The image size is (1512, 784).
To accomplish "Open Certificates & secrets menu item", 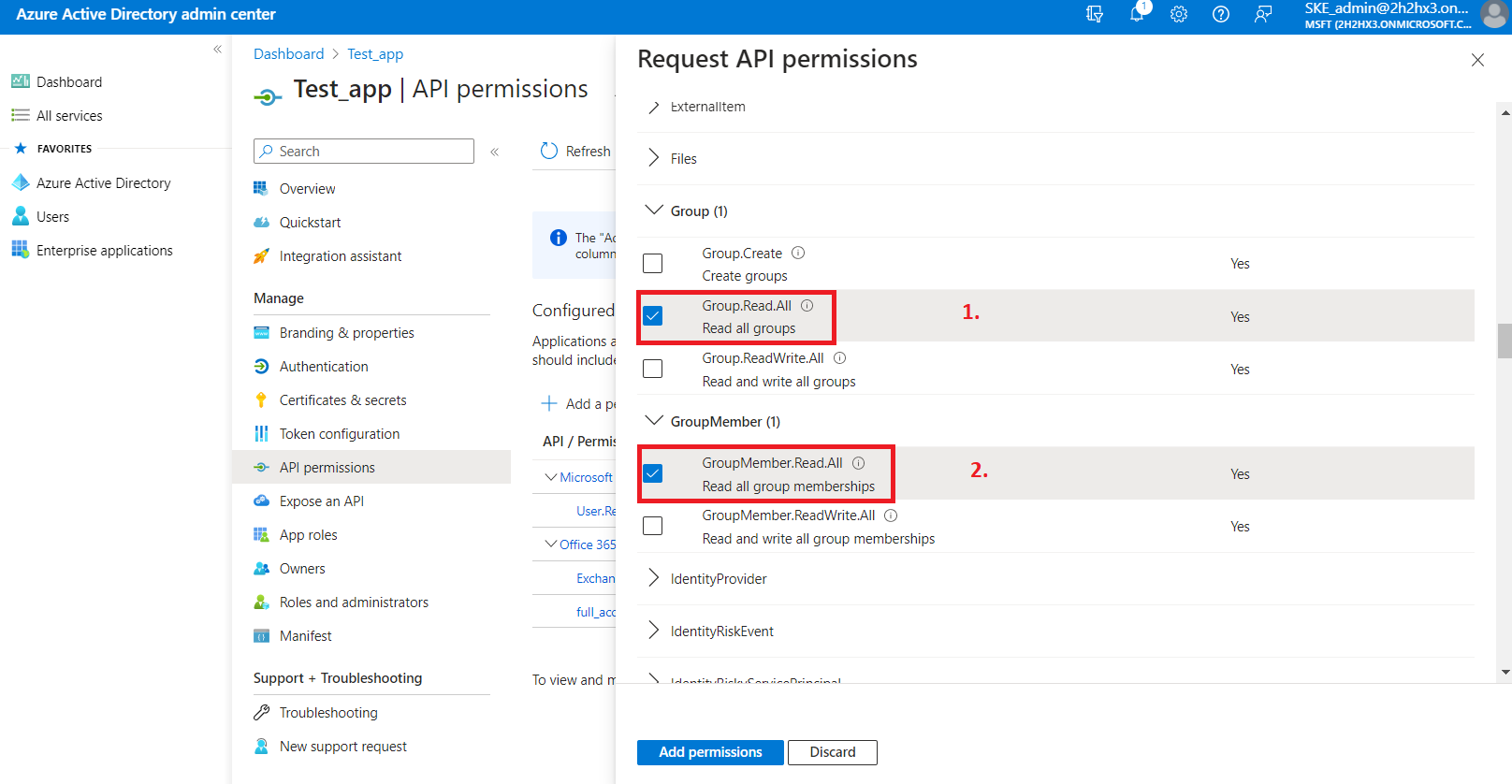I will pyautogui.click(x=342, y=400).
